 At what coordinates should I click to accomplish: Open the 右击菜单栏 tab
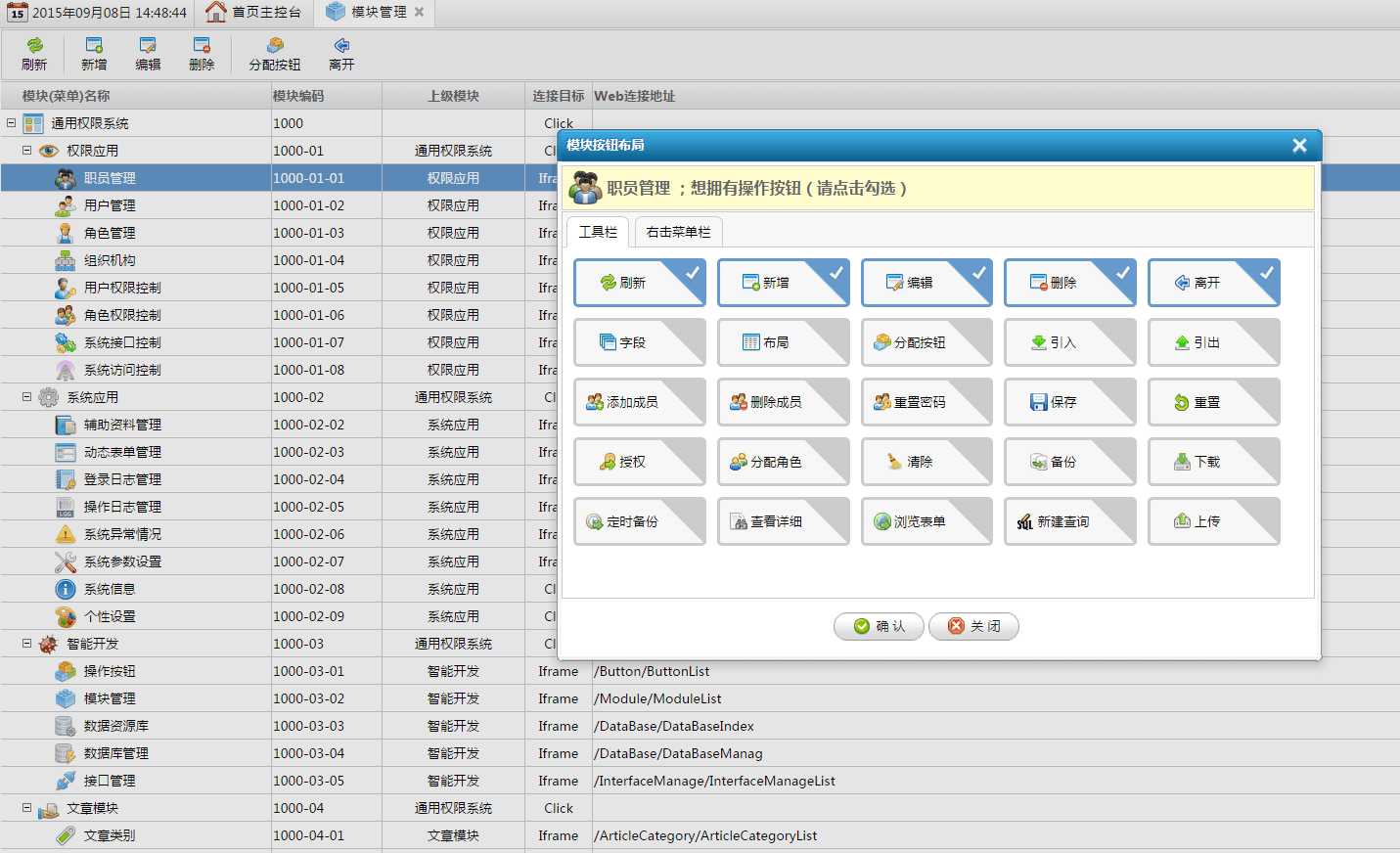click(678, 232)
